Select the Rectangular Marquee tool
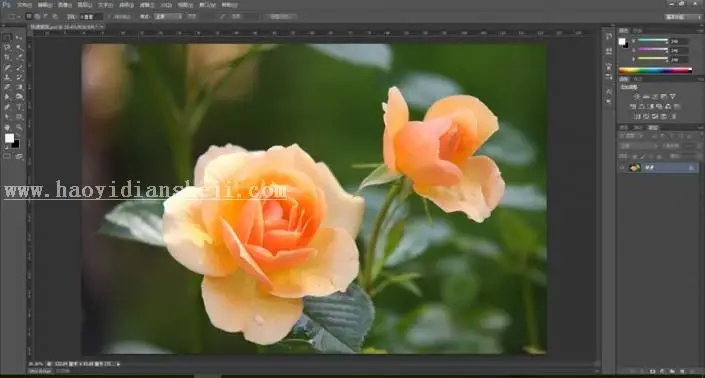Image resolution: width=705 pixels, height=378 pixels. click(7, 37)
